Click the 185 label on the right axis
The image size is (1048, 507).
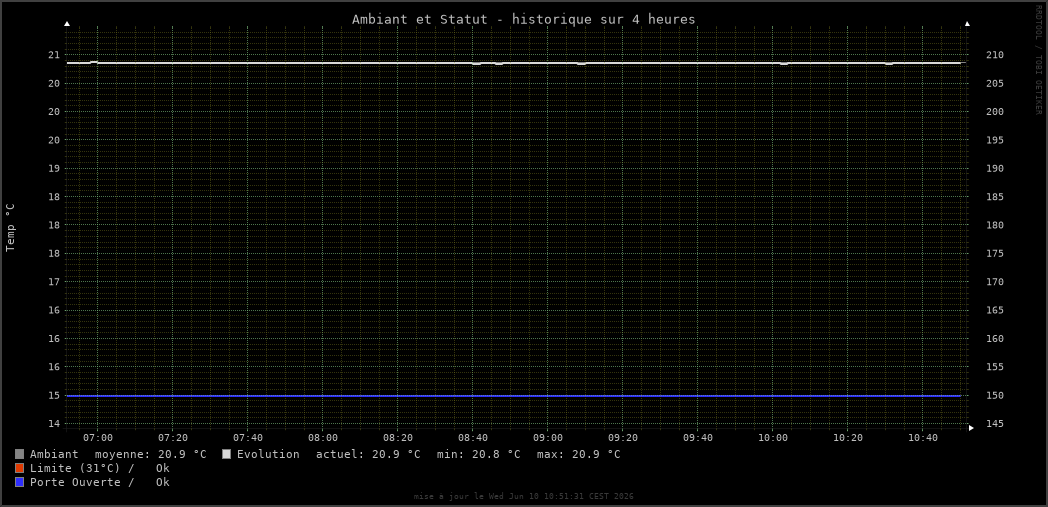(x=995, y=197)
